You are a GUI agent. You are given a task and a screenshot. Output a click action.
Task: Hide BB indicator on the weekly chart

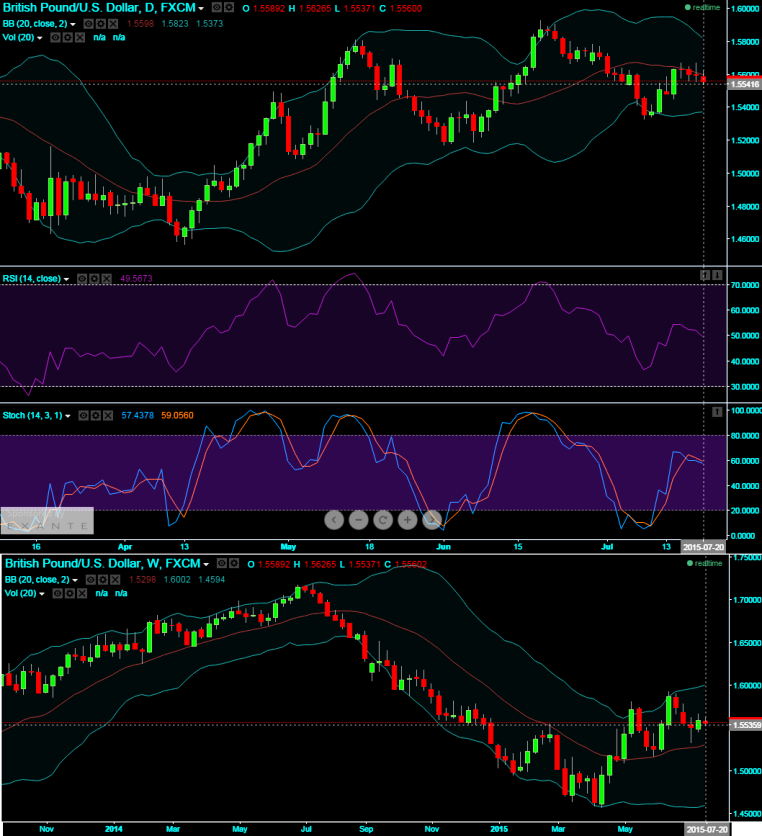coord(91,580)
